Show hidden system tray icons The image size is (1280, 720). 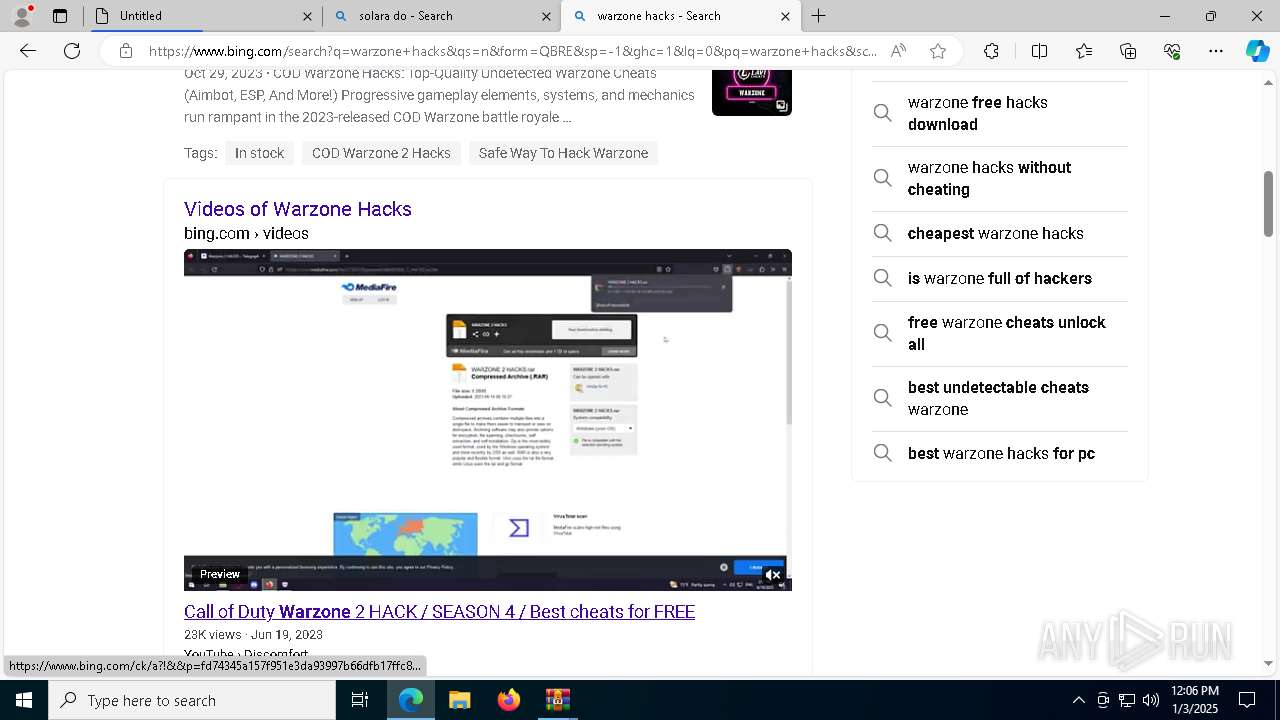1078,700
